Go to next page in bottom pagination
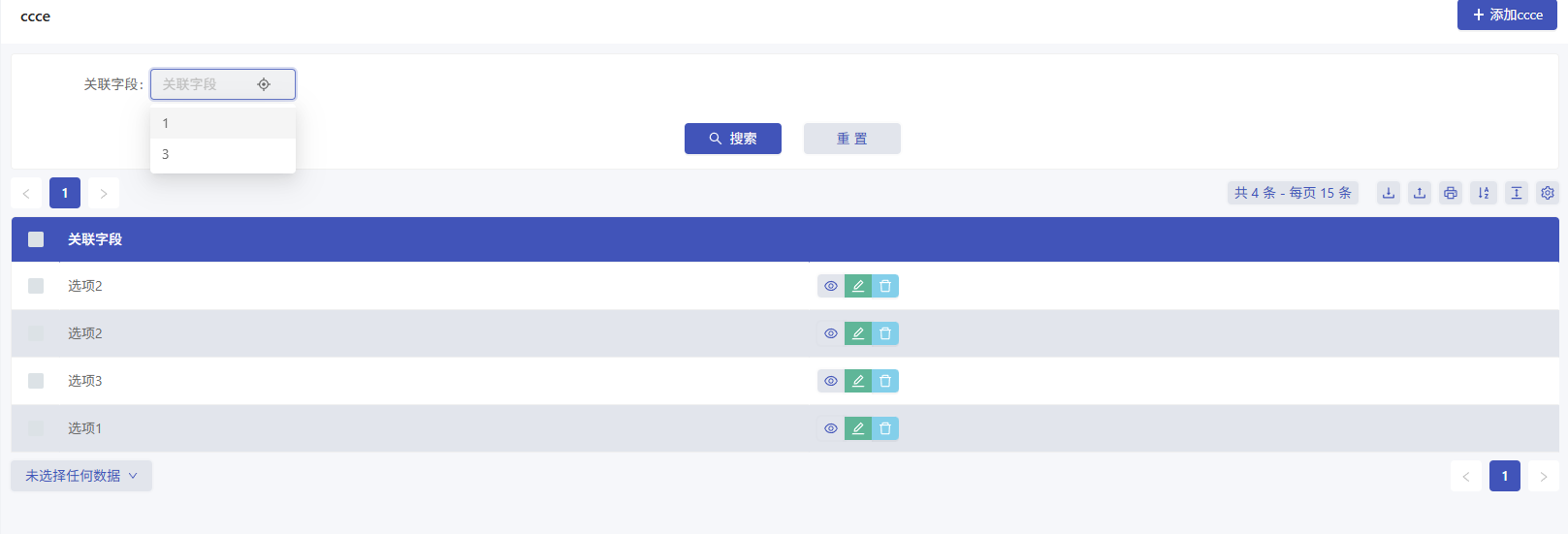The image size is (1568, 534). pos(1544,476)
